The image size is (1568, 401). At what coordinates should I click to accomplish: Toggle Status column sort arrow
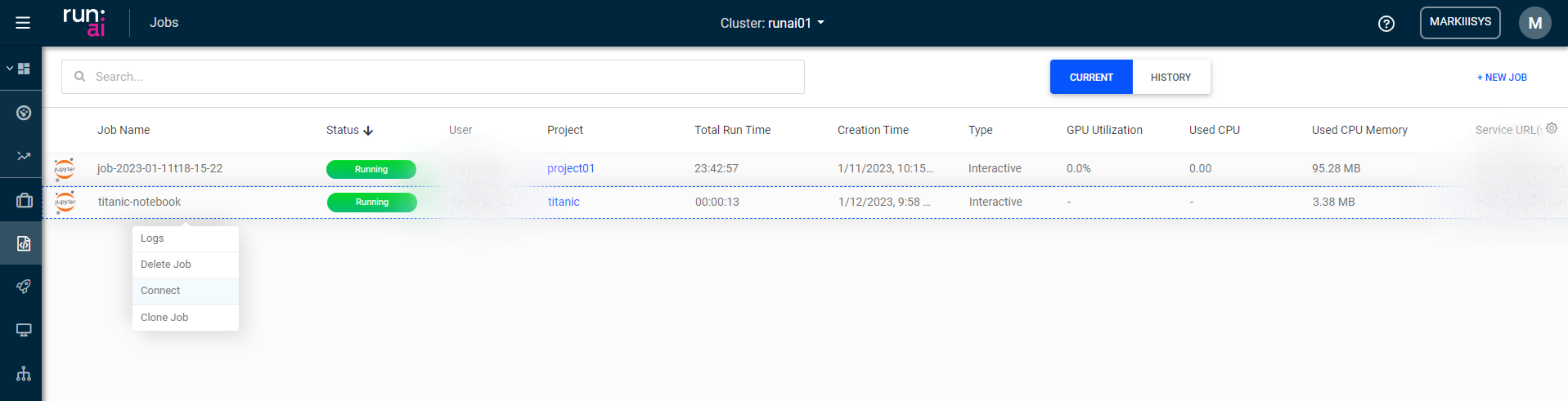click(368, 131)
